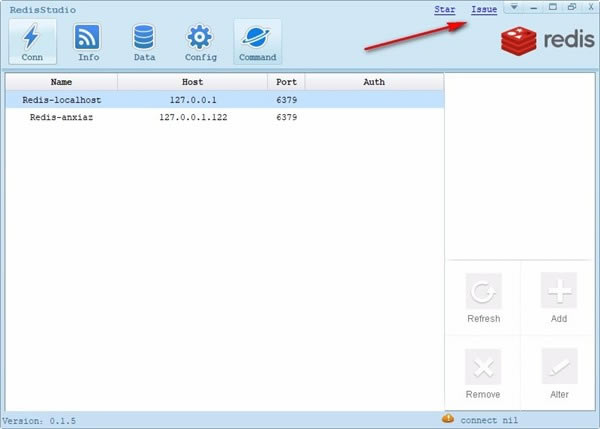Image resolution: width=600 pixels, height=429 pixels.
Task: Sort by the Name column header
Action: (62, 82)
